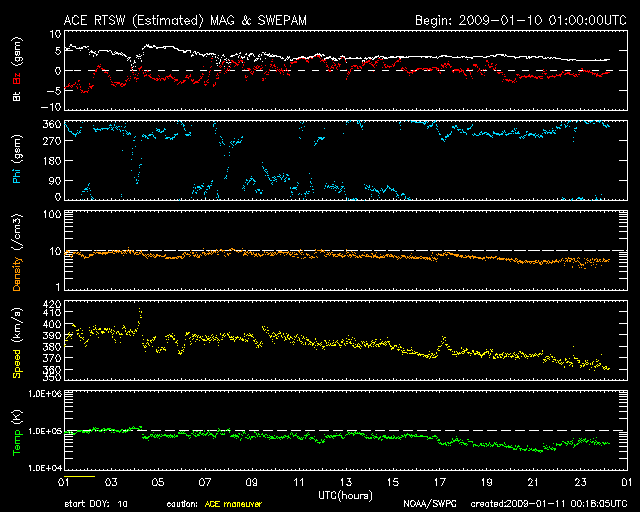Select the 10 tick on the Density axis

tap(55, 252)
